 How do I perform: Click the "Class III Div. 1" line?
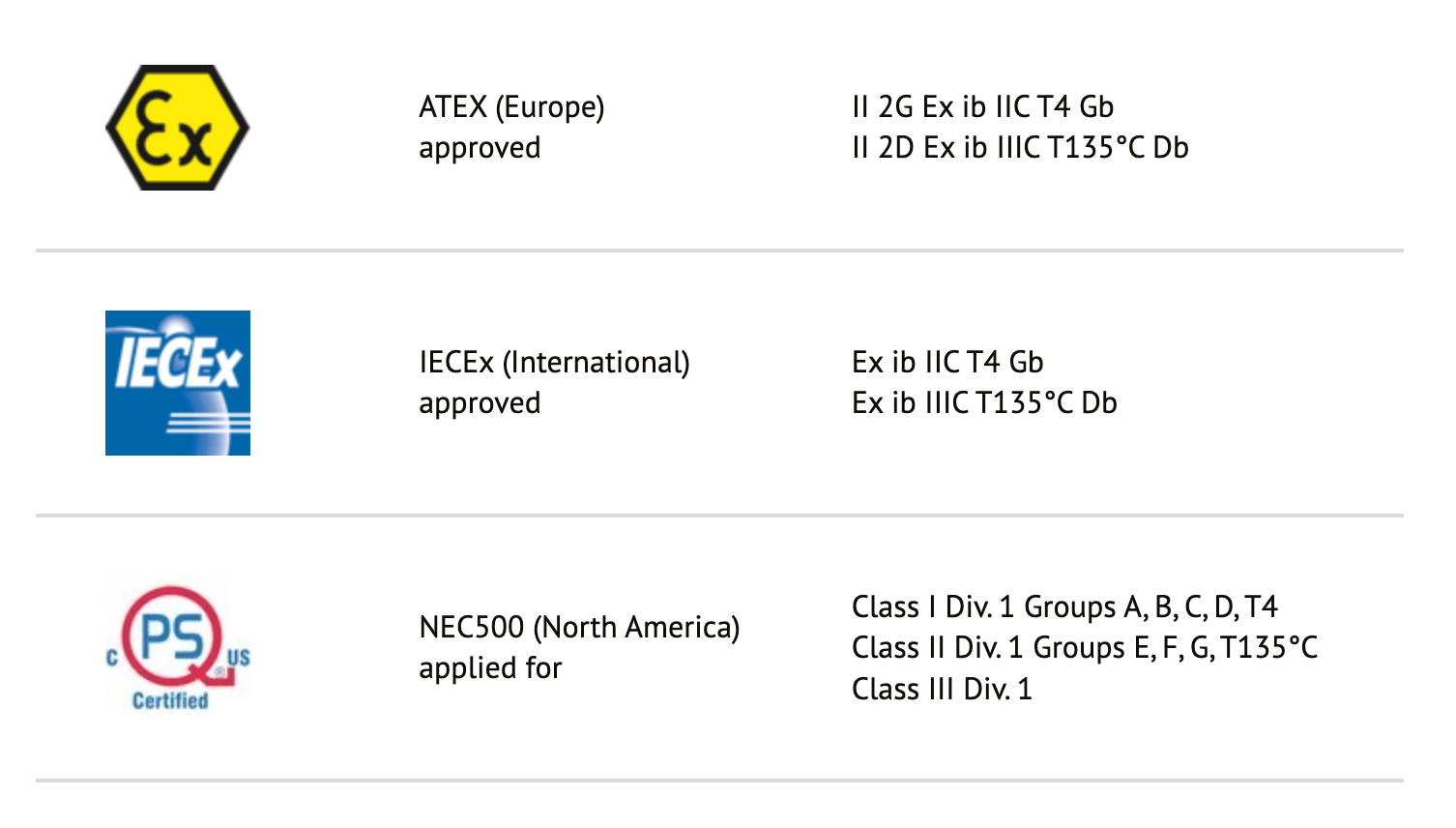942,689
